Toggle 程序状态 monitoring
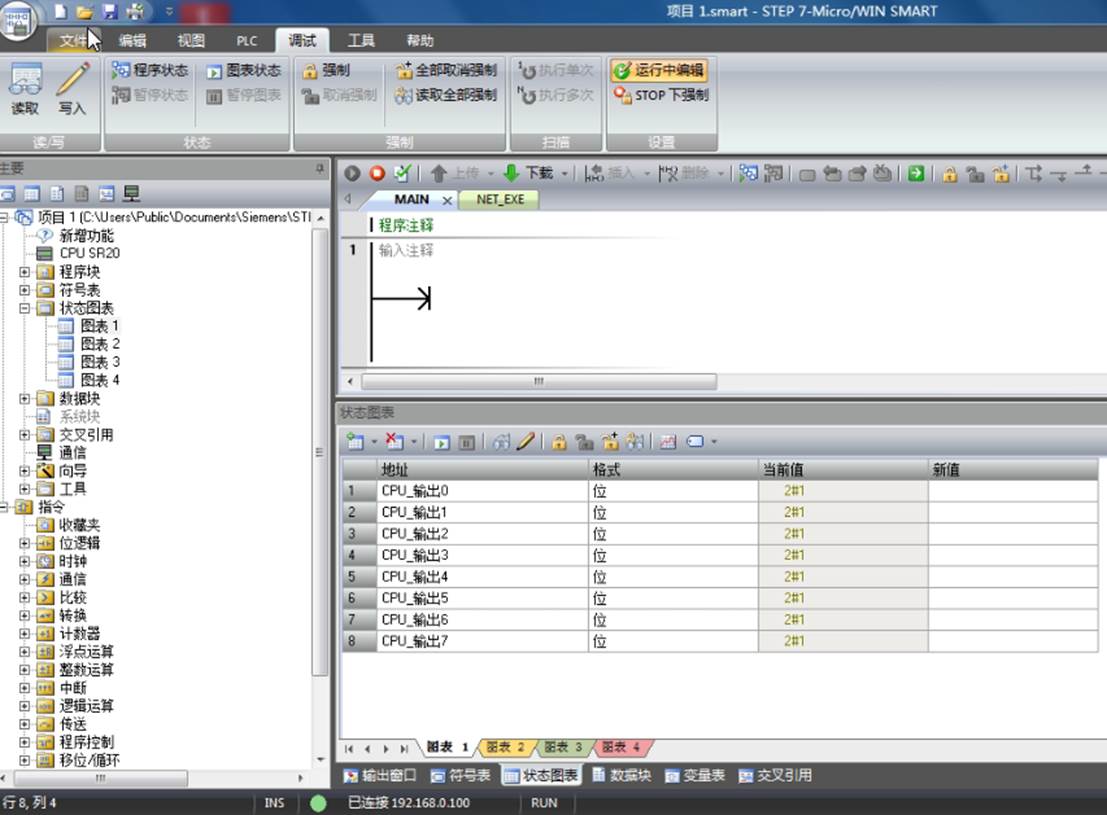The width and height of the screenshot is (1107, 815). pos(150,70)
